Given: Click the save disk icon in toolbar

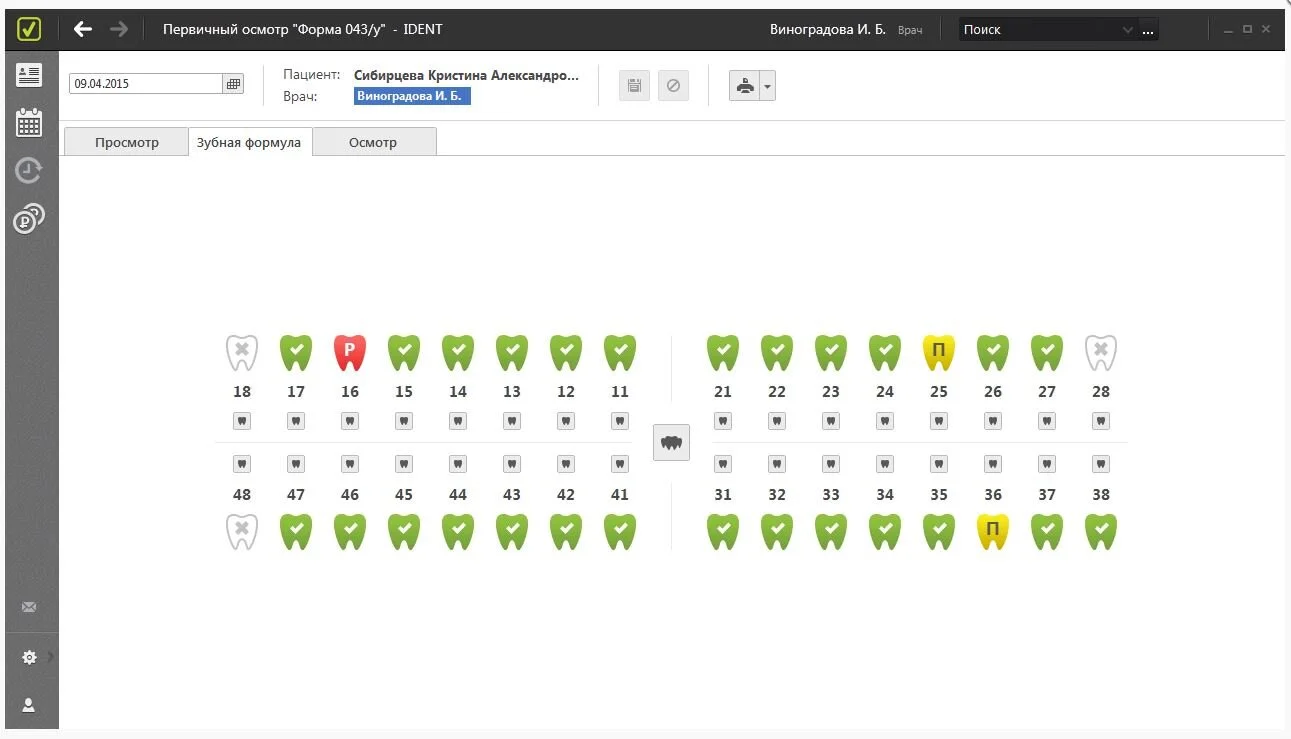Looking at the screenshot, I should coord(634,85).
